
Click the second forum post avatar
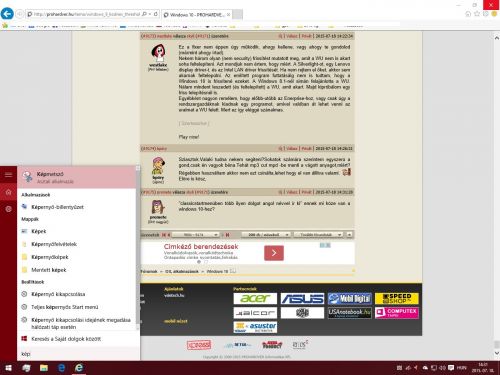pyautogui.click(x=158, y=166)
